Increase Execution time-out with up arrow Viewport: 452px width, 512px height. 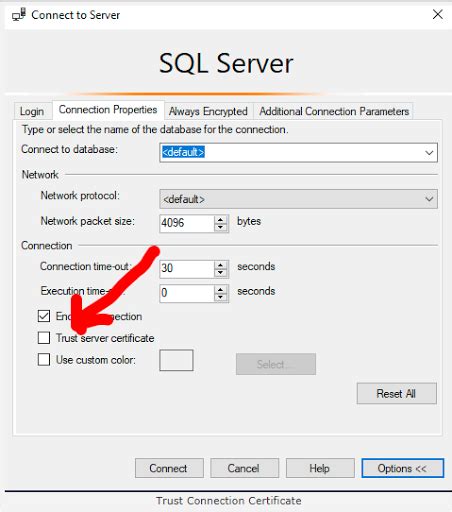coord(220,289)
